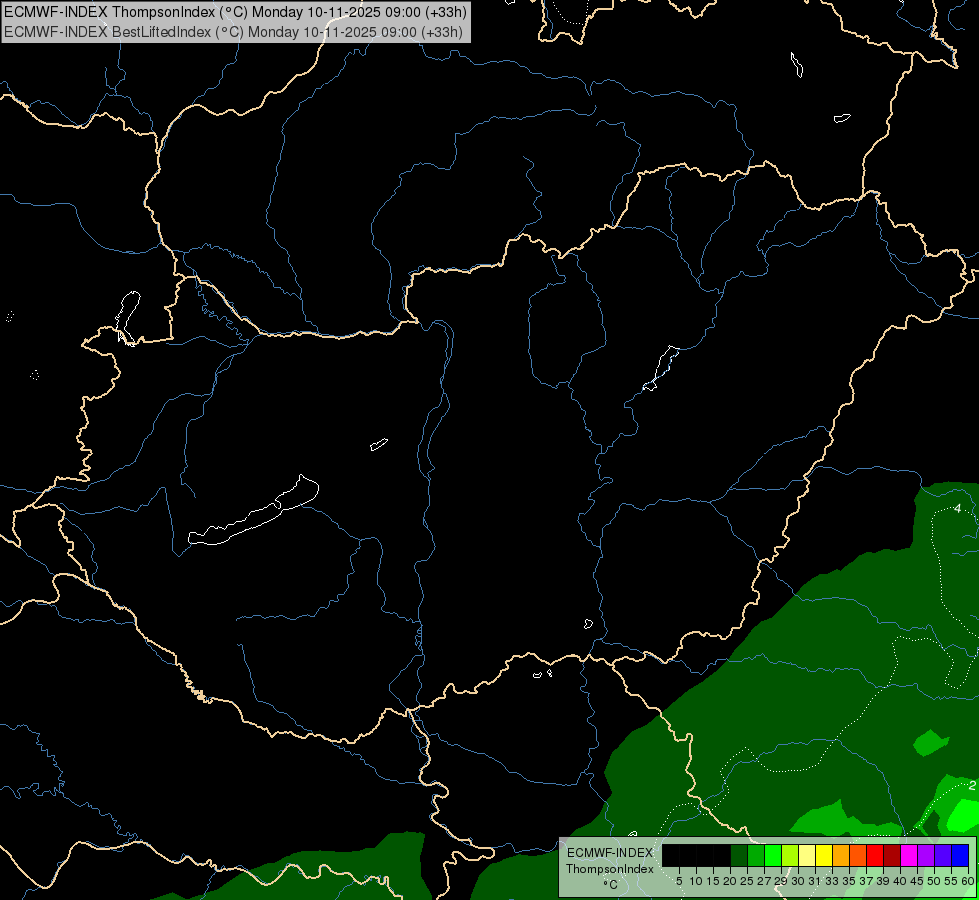Click legend tick value 37

click(867, 881)
